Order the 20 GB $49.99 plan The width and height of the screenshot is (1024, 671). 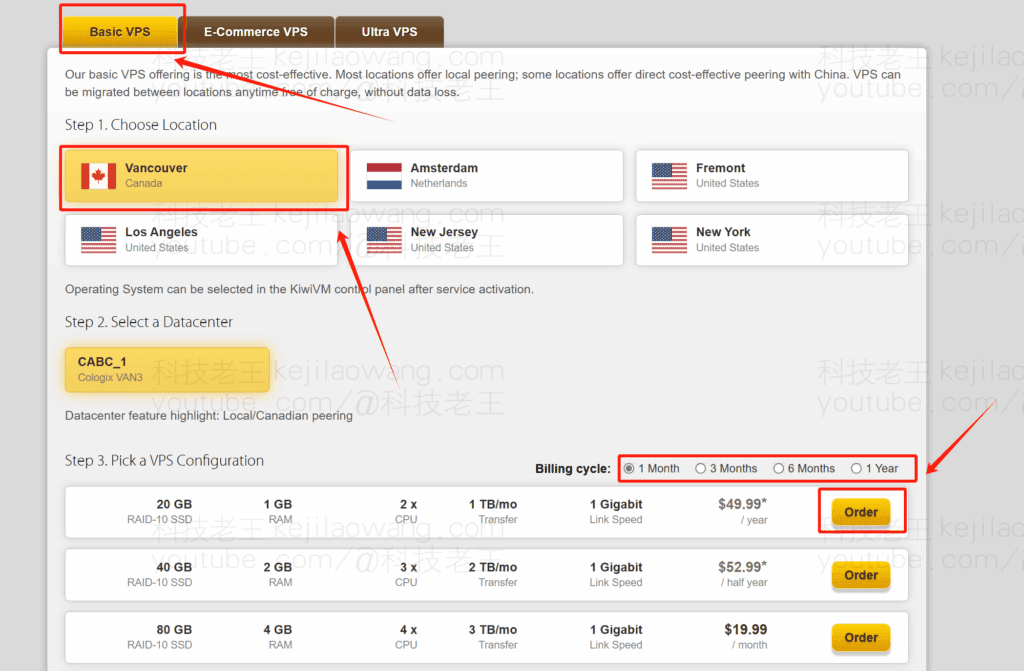[861, 512]
